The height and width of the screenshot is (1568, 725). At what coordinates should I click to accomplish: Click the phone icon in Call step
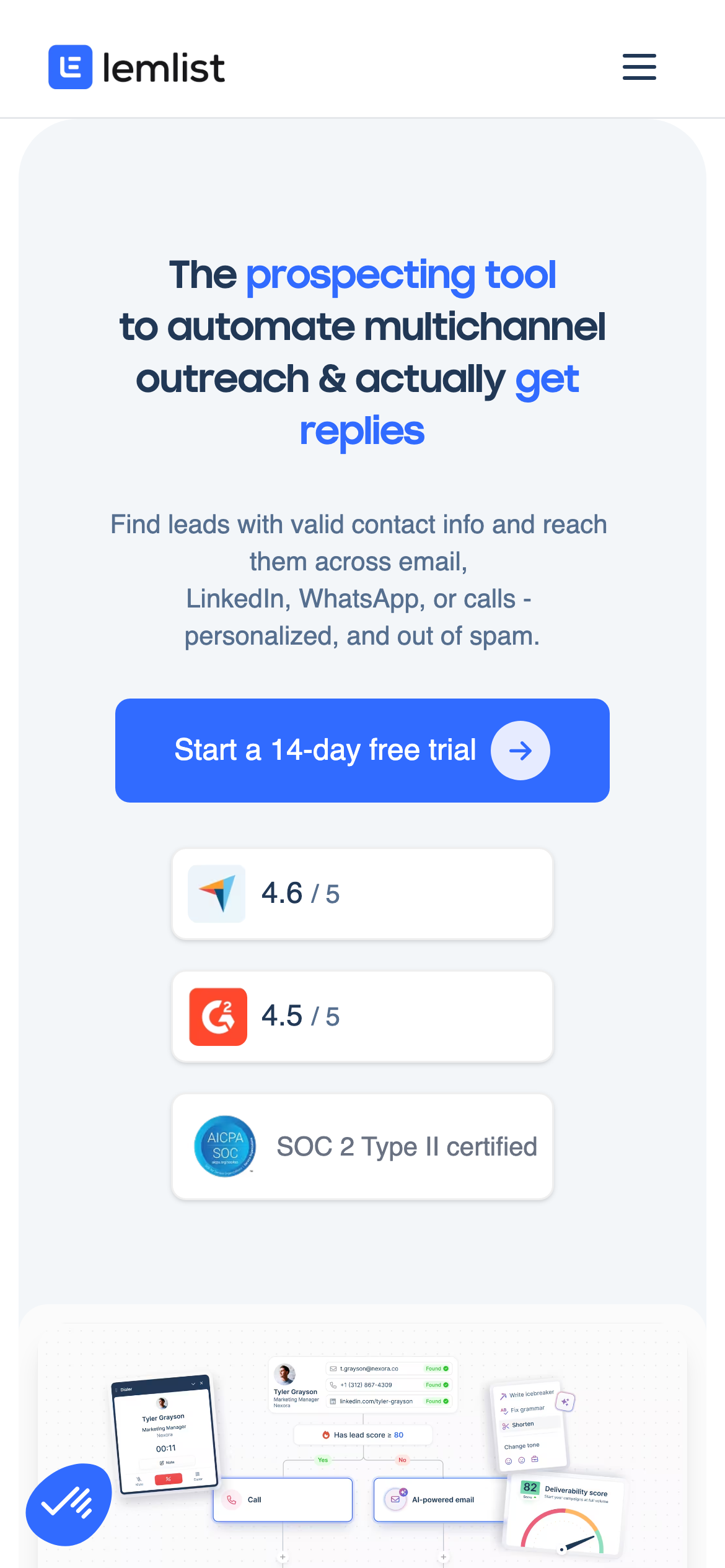[232, 1500]
